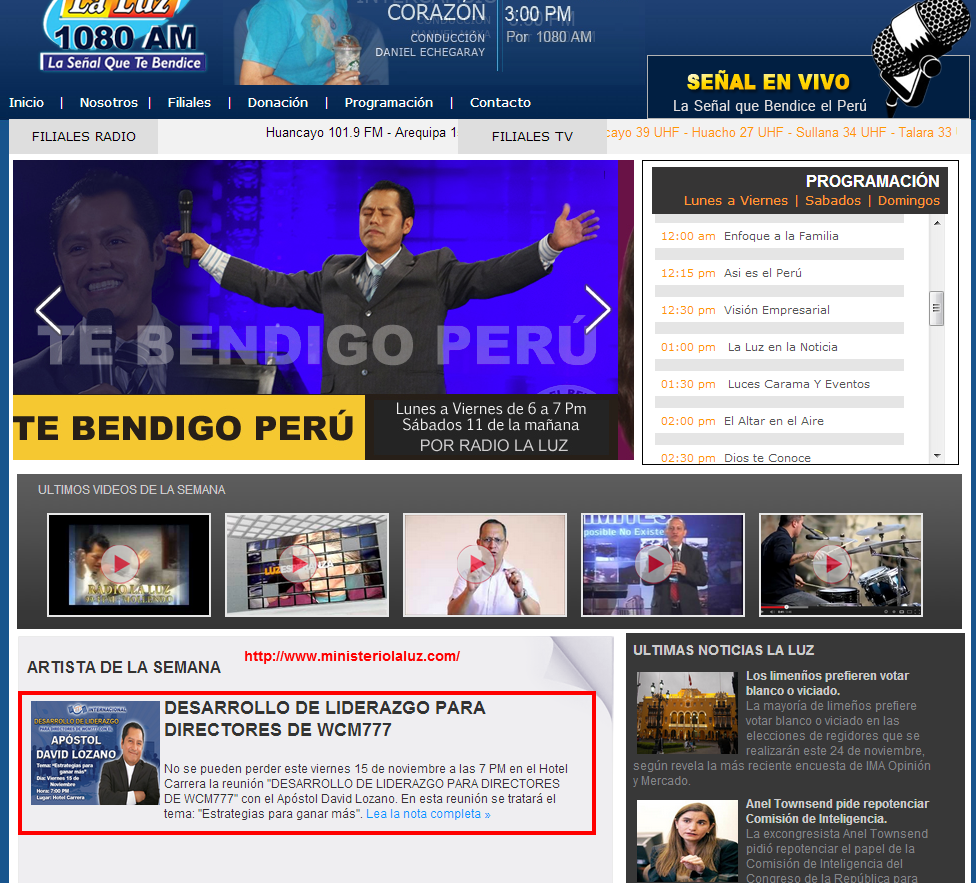Open ministeriolaluz.com red link
The width and height of the screenshot is (976, 883).
pos(352,656)
